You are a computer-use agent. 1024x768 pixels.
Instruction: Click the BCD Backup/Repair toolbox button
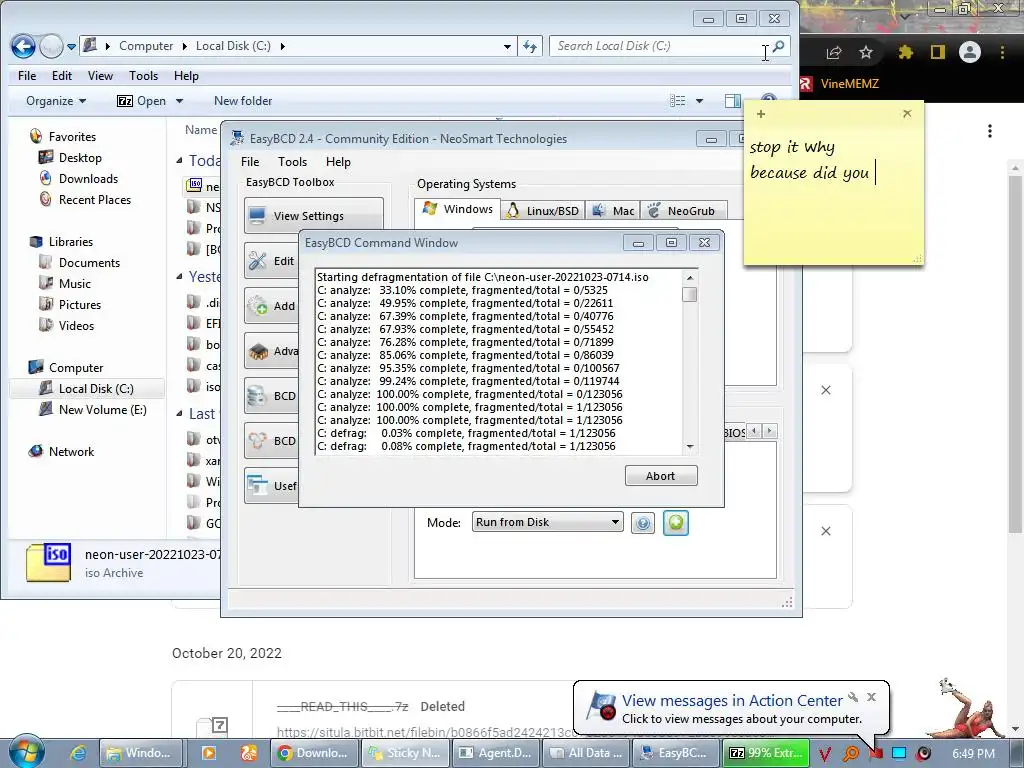(x=272, y=396)
